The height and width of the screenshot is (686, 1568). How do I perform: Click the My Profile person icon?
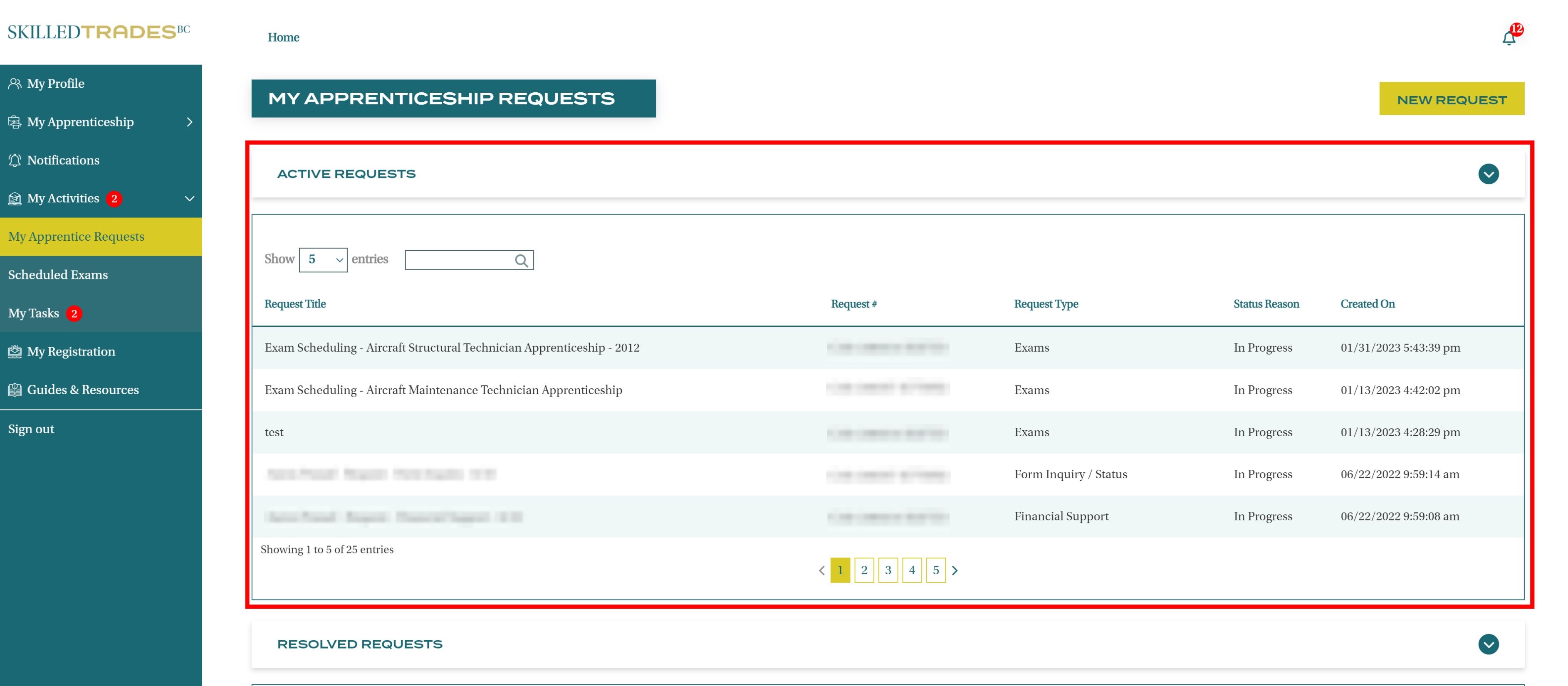coord(15,84)
